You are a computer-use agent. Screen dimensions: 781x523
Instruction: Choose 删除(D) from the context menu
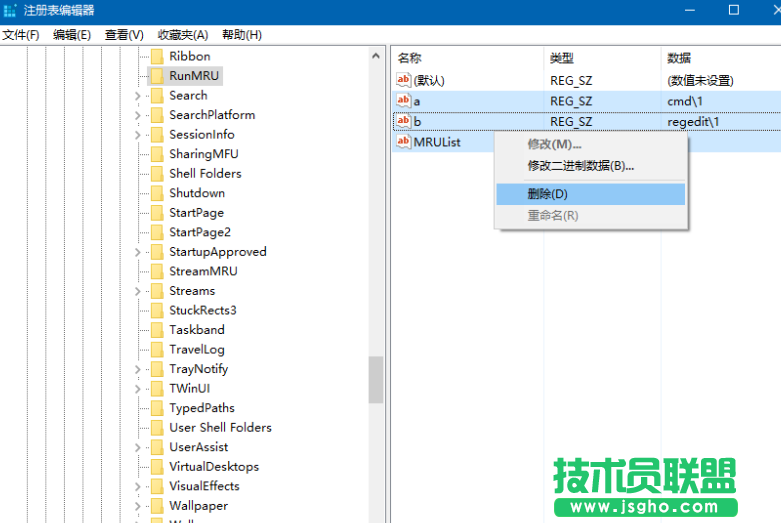(x=548, y=194)
